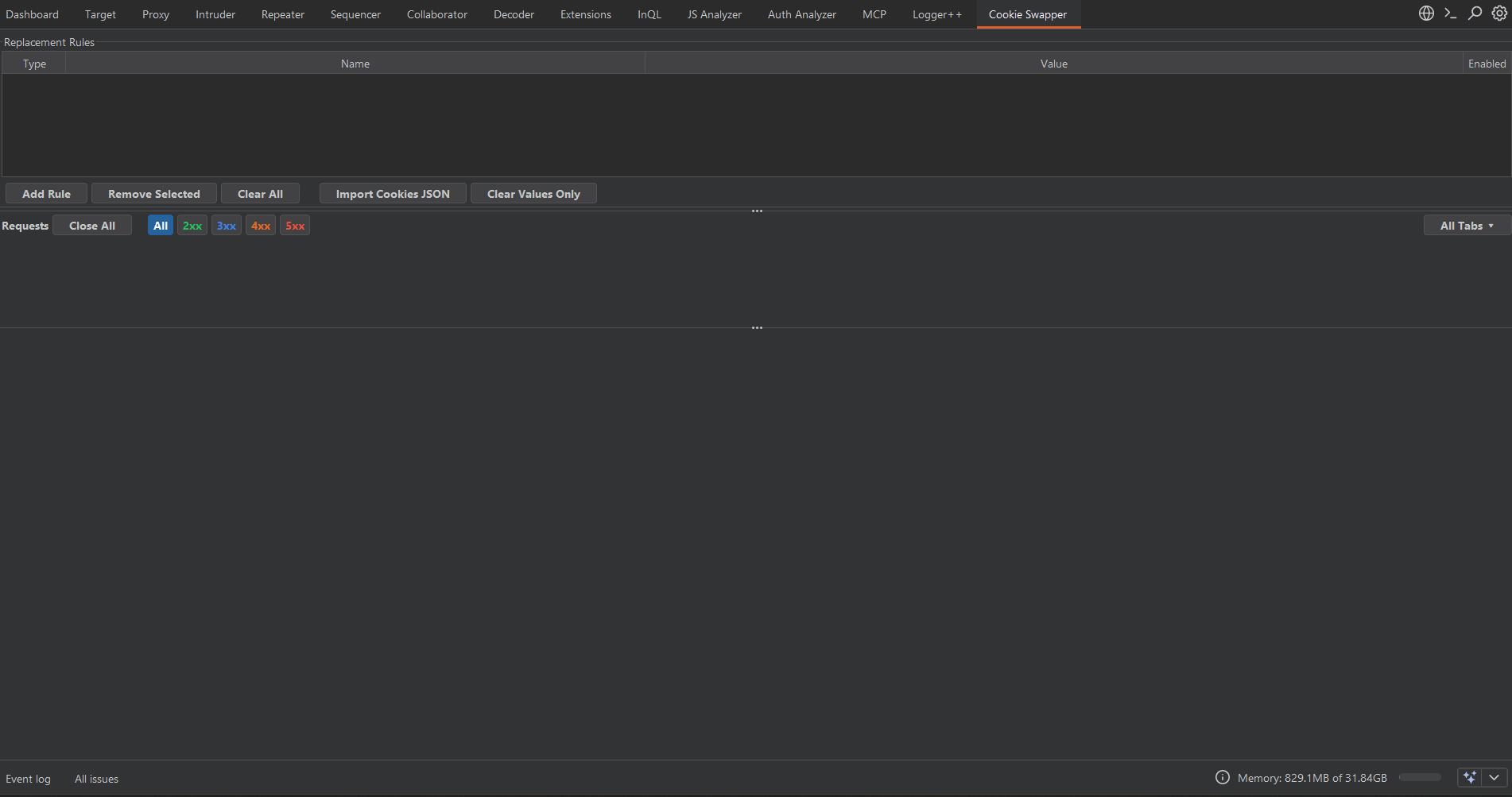Switch to the JS Analyzer tab
This screenshot has width=1512, height=797.
pos(715,14)
